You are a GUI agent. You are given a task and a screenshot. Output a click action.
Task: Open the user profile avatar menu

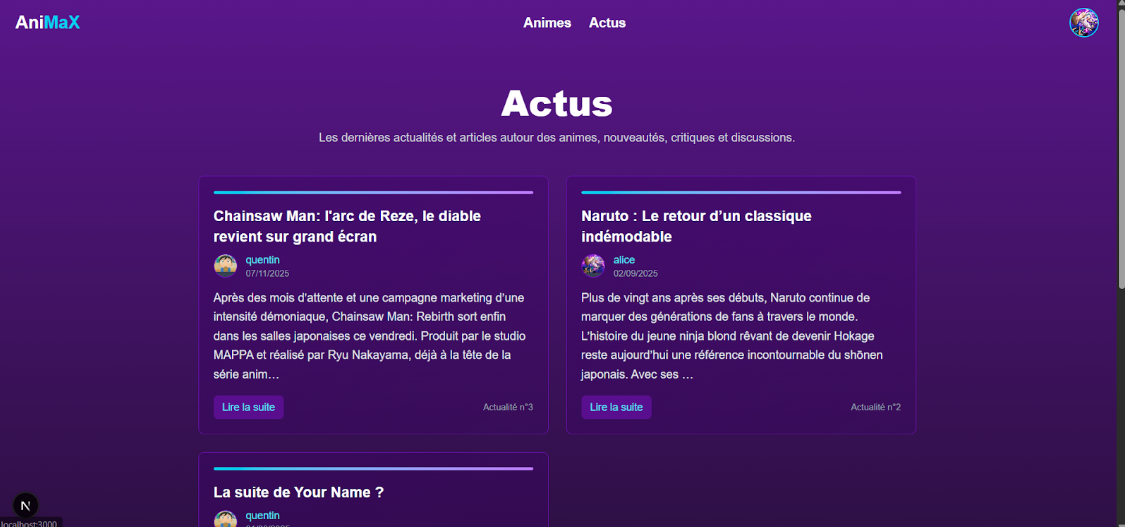pyautogui.click(x=1084, y=23)
